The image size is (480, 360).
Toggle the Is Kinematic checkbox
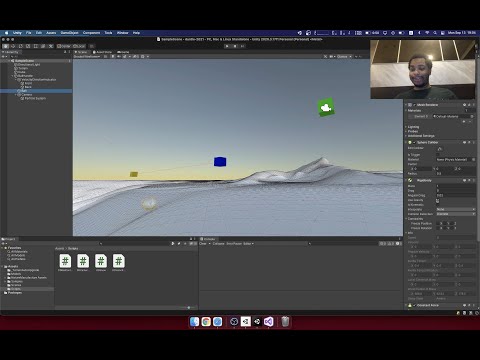click(x=438, y=205)
